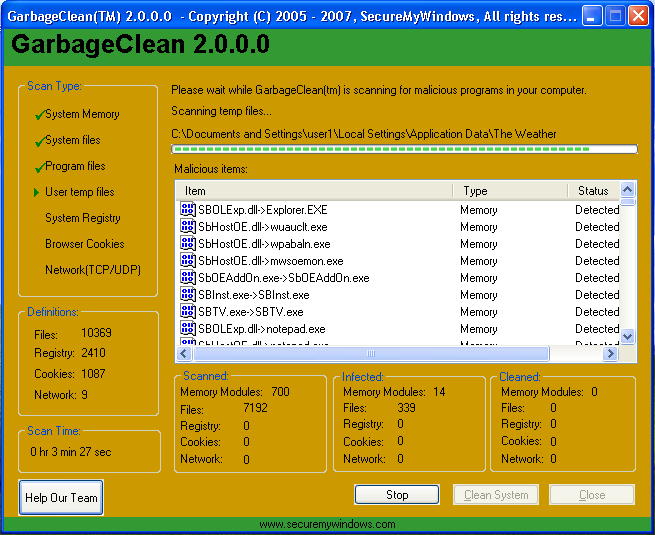Viewport: 655px width, 535px height.
Task: Click the horizontal scrollbar right arrow
Action: (610, 354)
